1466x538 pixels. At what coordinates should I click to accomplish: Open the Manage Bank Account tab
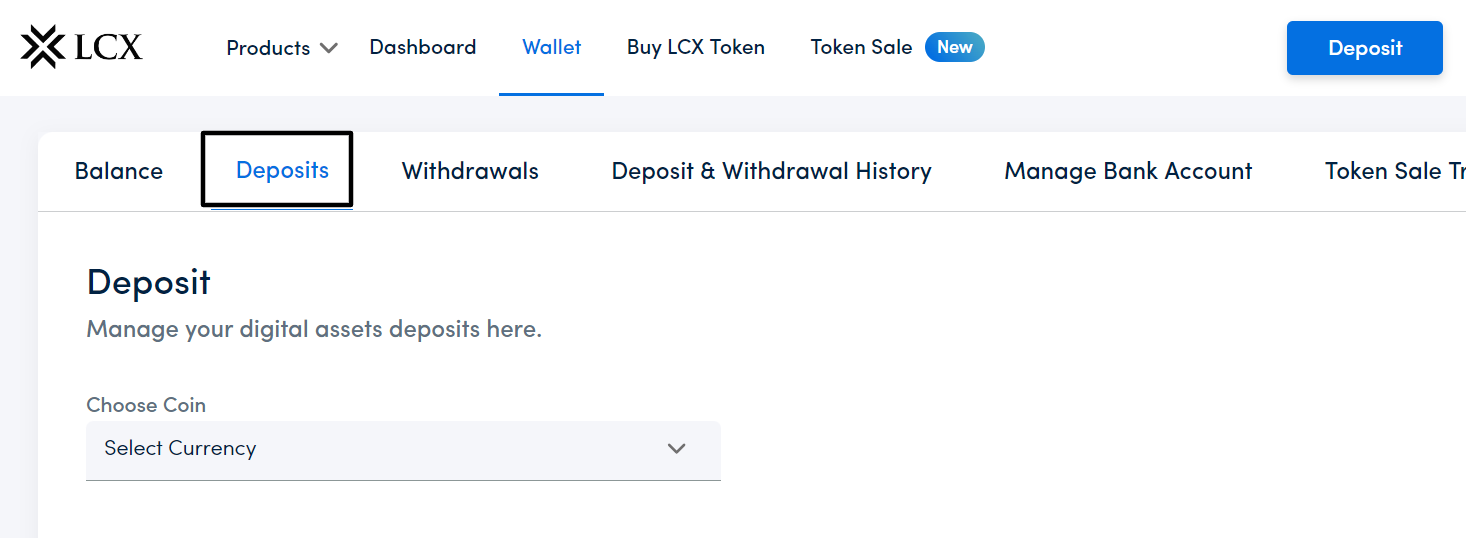(x=1128, y=171)
